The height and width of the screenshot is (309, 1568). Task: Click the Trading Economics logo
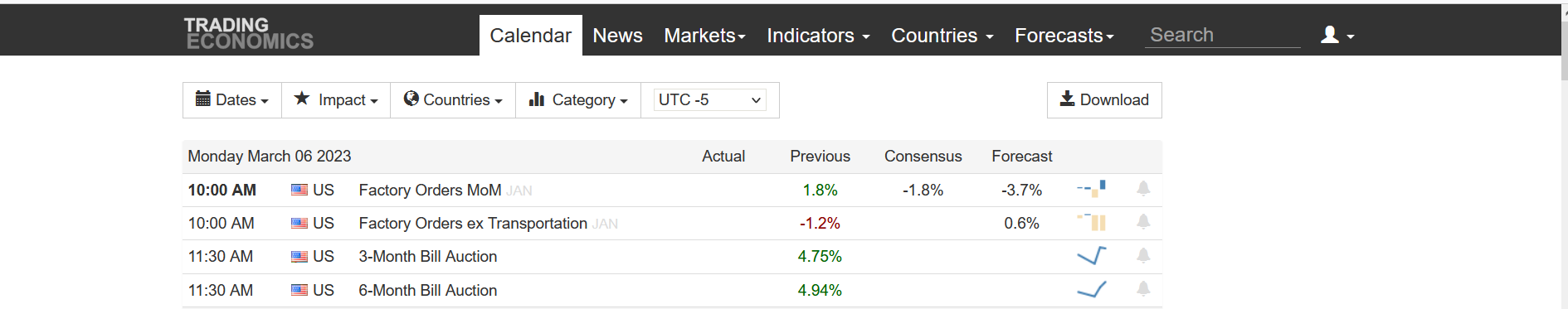point(248,34)
